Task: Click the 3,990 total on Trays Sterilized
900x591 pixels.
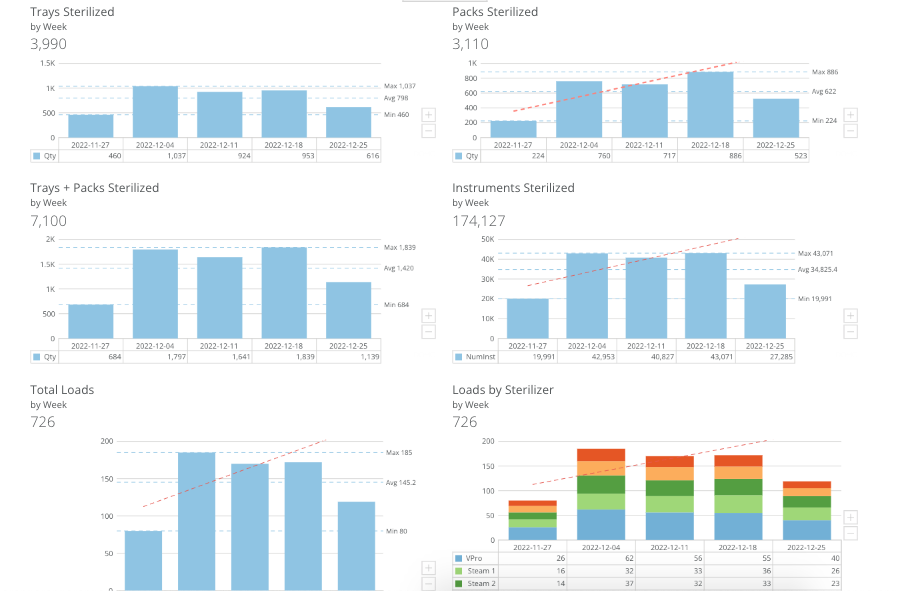Action: point(48,44)
